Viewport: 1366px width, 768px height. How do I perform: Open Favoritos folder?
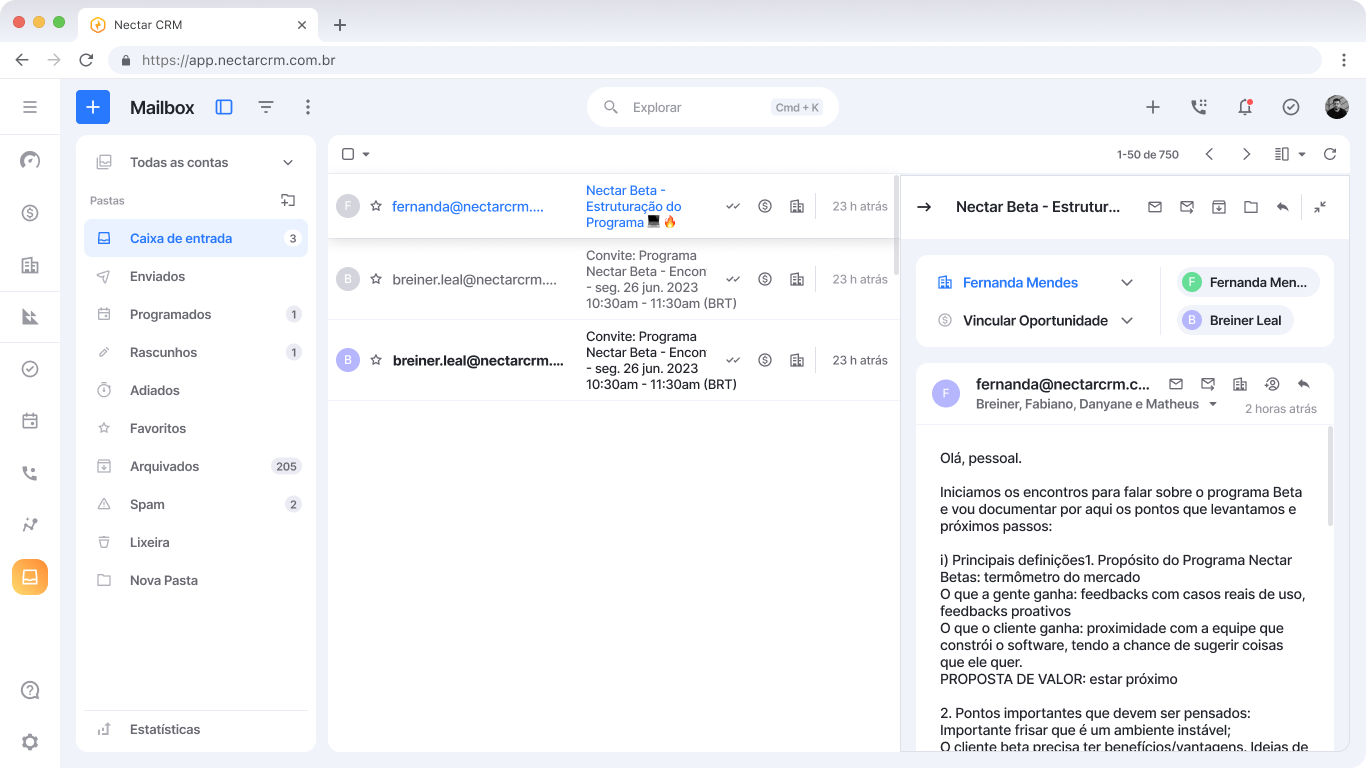[x=196, y=428]
